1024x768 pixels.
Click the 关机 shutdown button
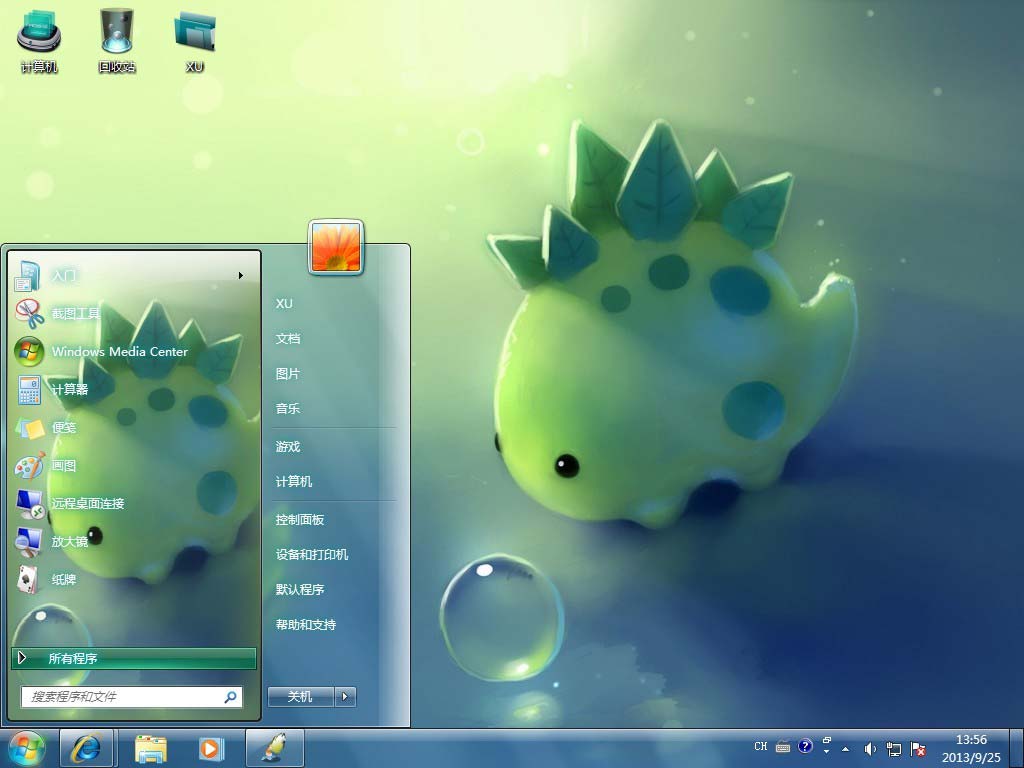[x=300, y=697]
